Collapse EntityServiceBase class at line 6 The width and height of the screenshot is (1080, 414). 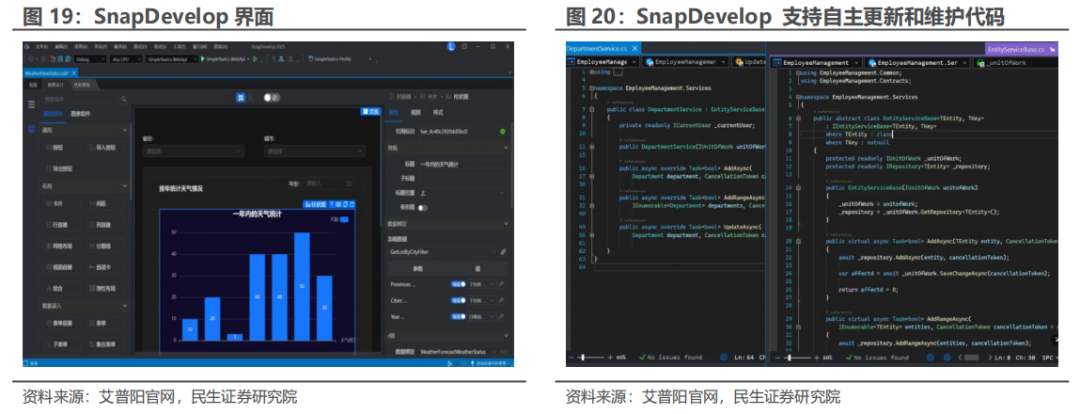click(798, 118)
